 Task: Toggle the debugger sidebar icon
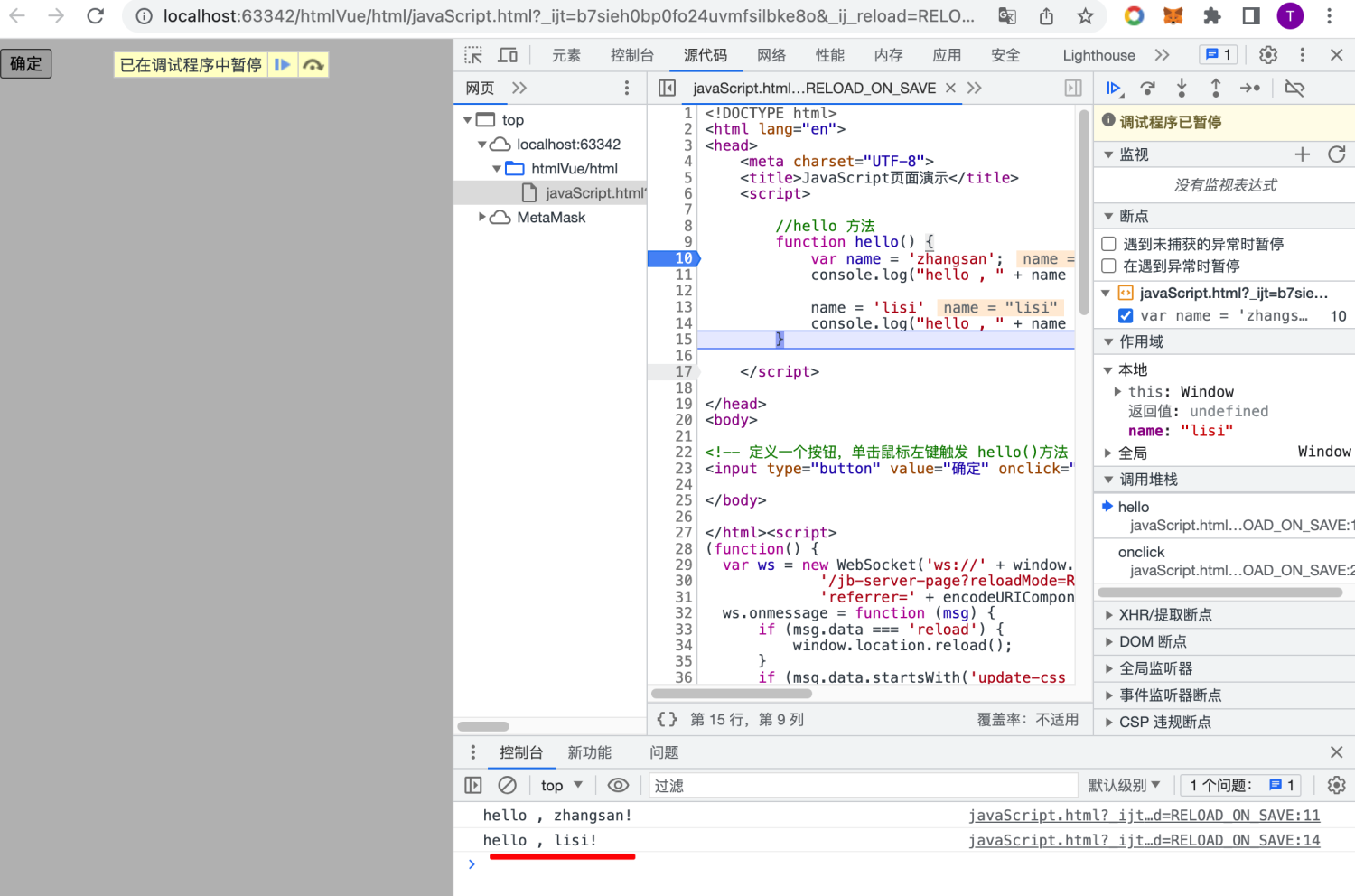[x=1073, y=88]
